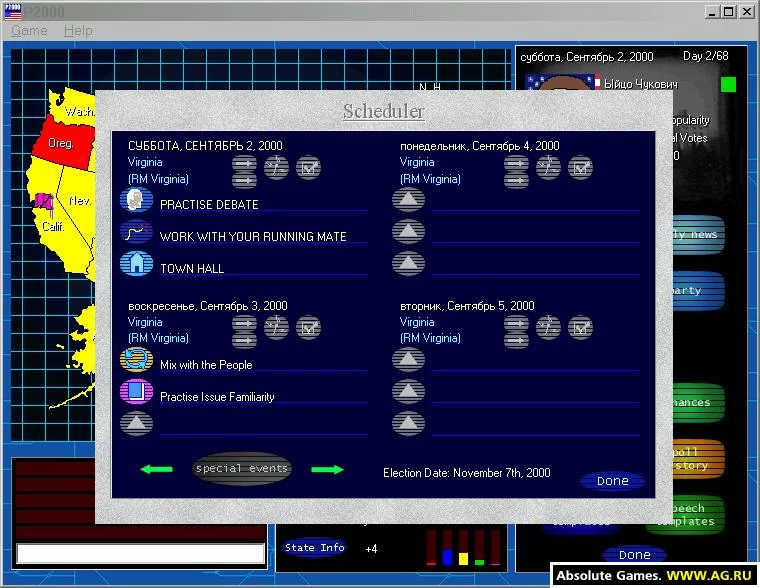Select the Practise Issue Familiarity entry
Viewport: 760px width, 588px height.
[217, 397]
